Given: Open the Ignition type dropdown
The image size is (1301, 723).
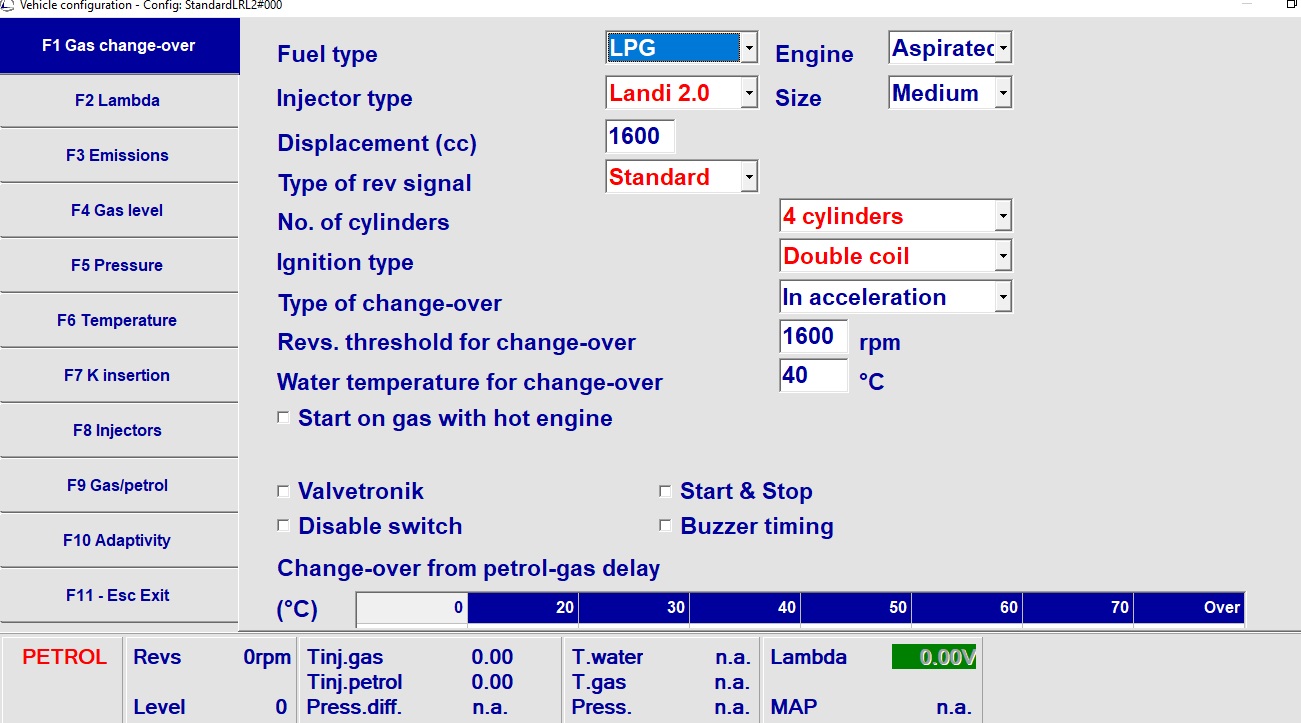Looking at the screenshot, I should point(1003,257).
